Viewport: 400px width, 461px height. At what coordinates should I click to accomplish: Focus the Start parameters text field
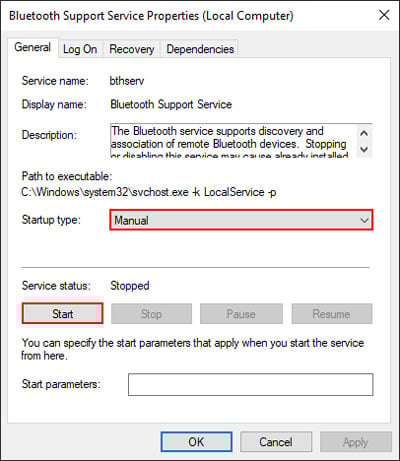tap(250, 384)
